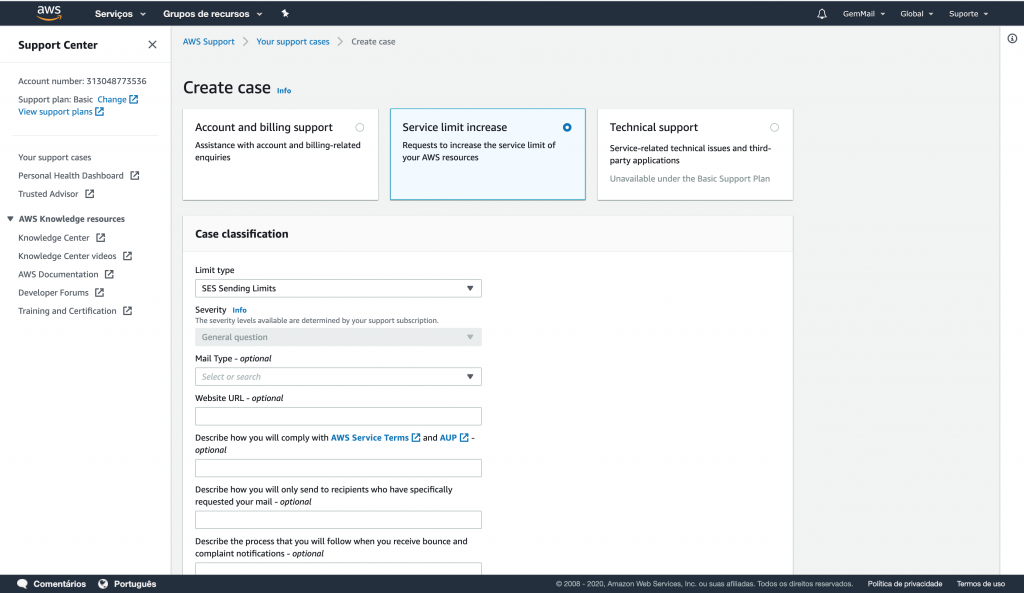1024x593 pixels.
Task: Click the Account number text
Action: 82,81
